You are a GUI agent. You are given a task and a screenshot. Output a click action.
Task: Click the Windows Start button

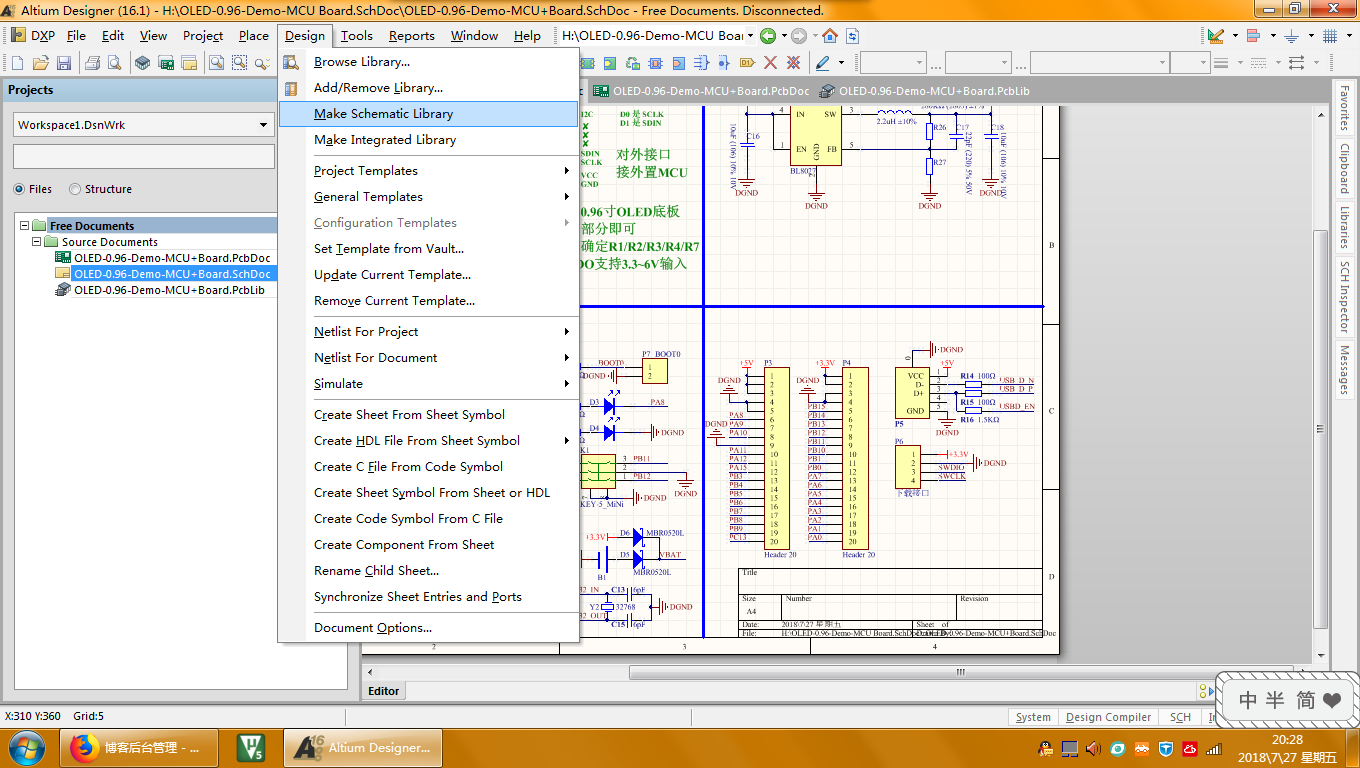coord(25,747)
